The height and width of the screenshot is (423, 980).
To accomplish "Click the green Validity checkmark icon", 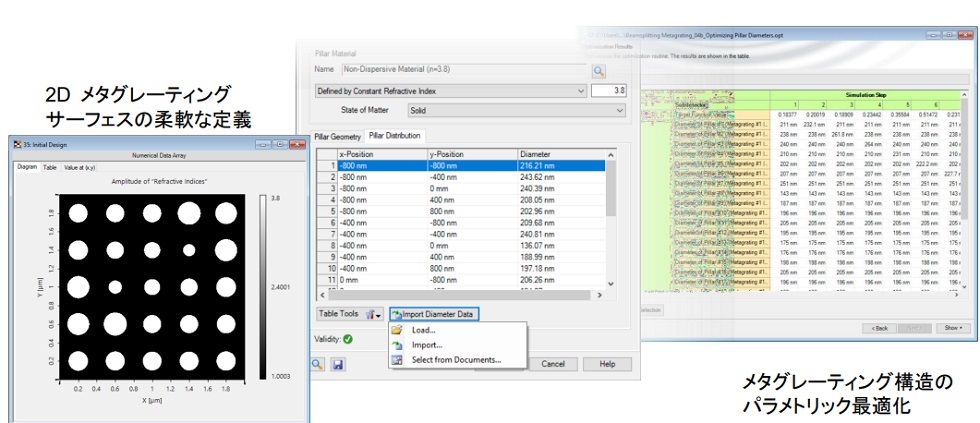I will point(347,339).
